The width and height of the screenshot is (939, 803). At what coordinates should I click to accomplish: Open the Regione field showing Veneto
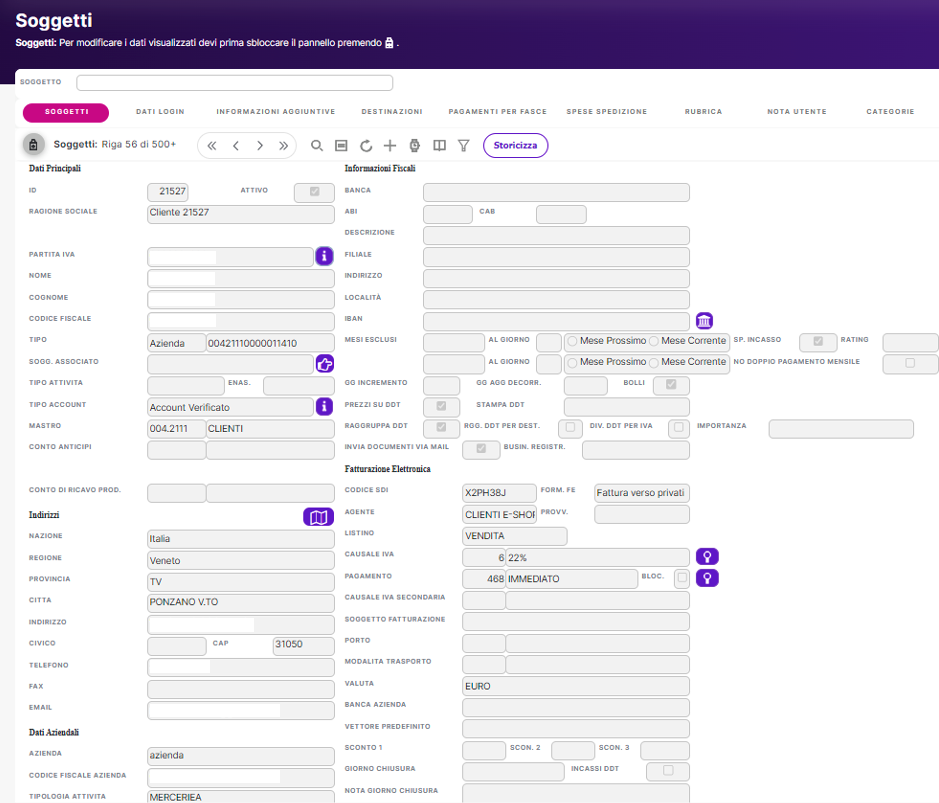point(241,560)
